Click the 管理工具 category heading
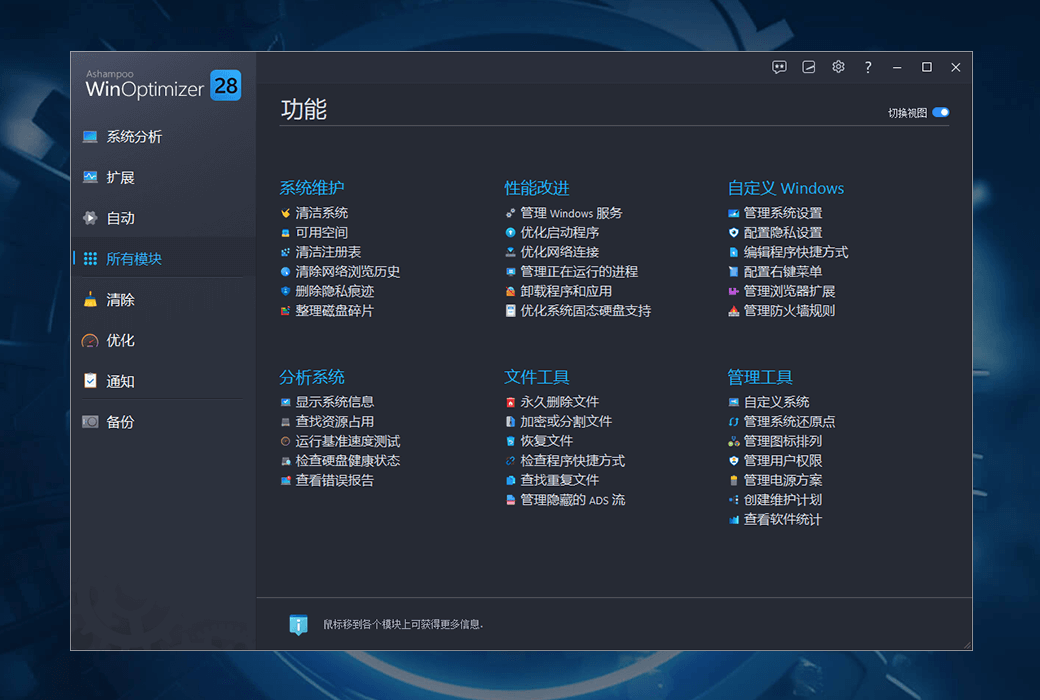The image size is (1040, 700). coord(760,377)
